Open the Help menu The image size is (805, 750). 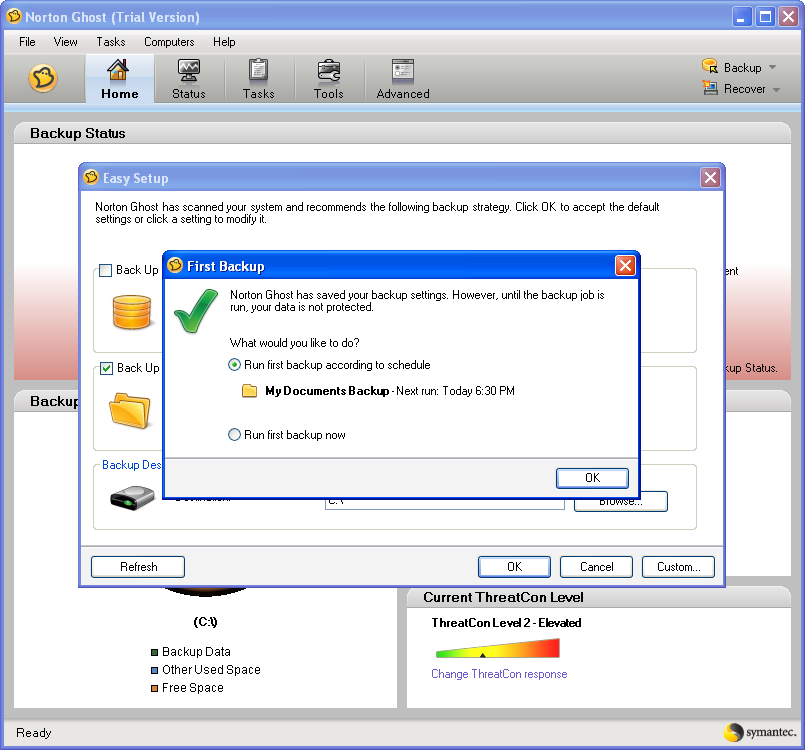click(x=224, y=42)
